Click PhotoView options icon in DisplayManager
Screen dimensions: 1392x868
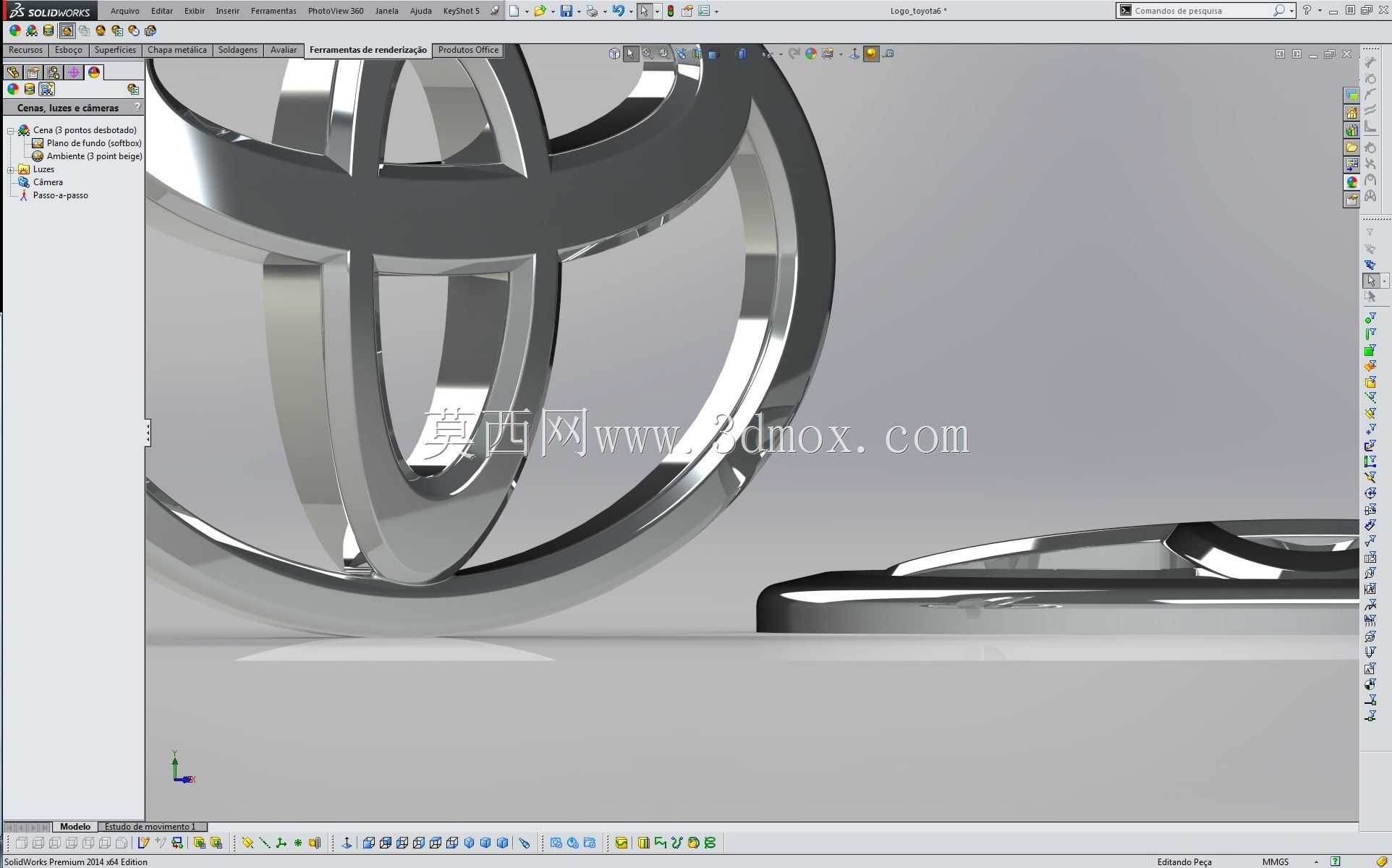tap(133, 89)
